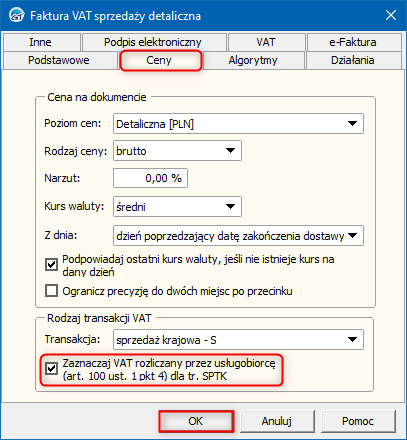Toggle Zaznaczaj VAT rozliczany przez usługobiorcę checkbox
The image size is (407, 440).
tap(52, 369)
